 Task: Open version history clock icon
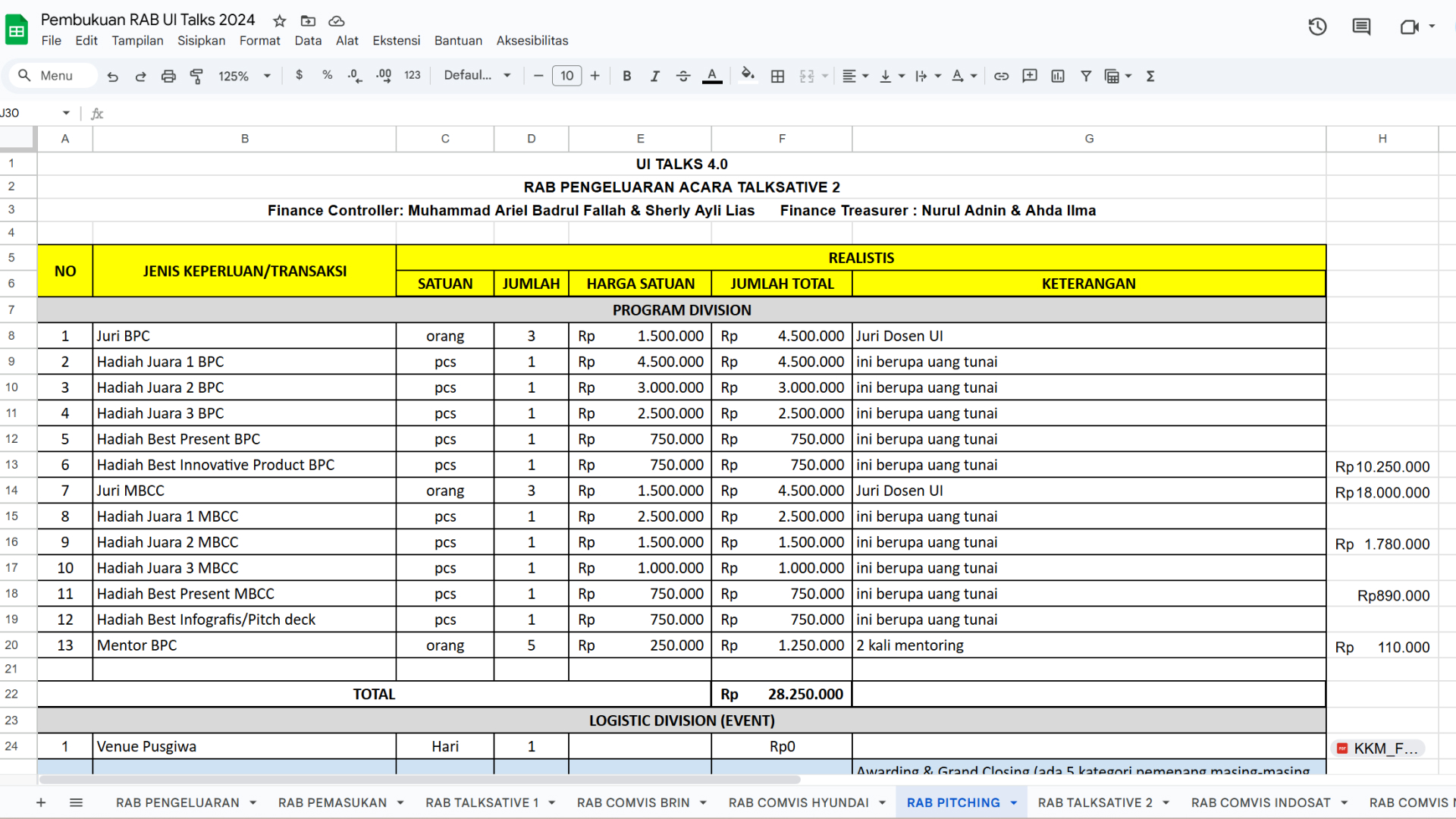point(1317,27)
